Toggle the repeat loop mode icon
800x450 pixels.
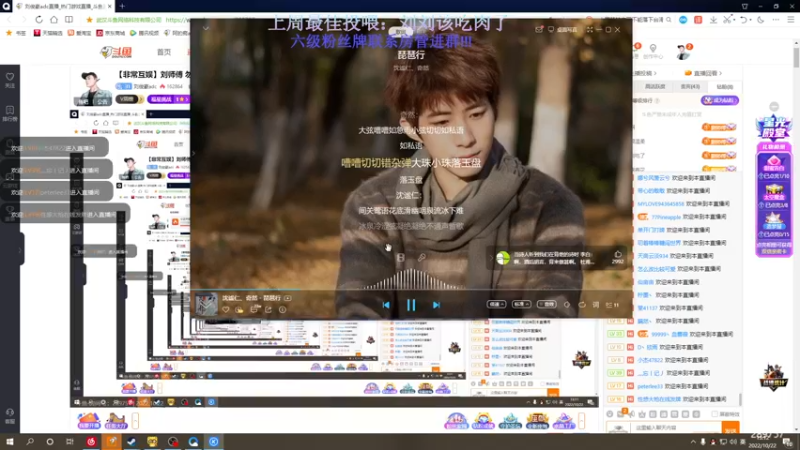tap(582, 305)
